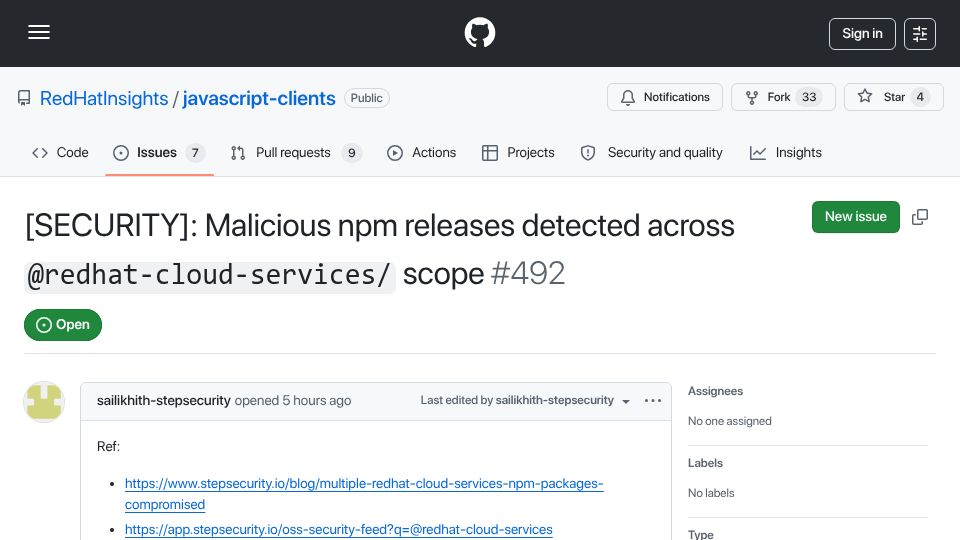
Task: Click 'No one assigned' text
Action: 729,421
